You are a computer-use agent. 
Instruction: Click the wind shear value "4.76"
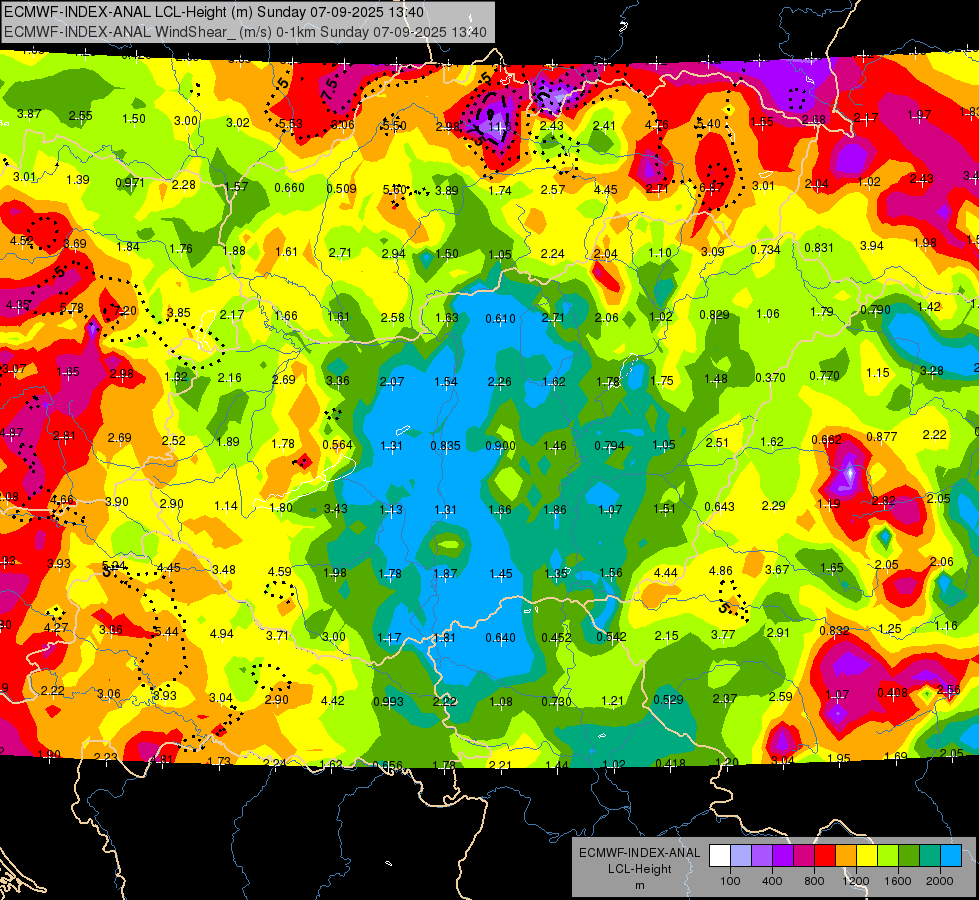(657, 124)
